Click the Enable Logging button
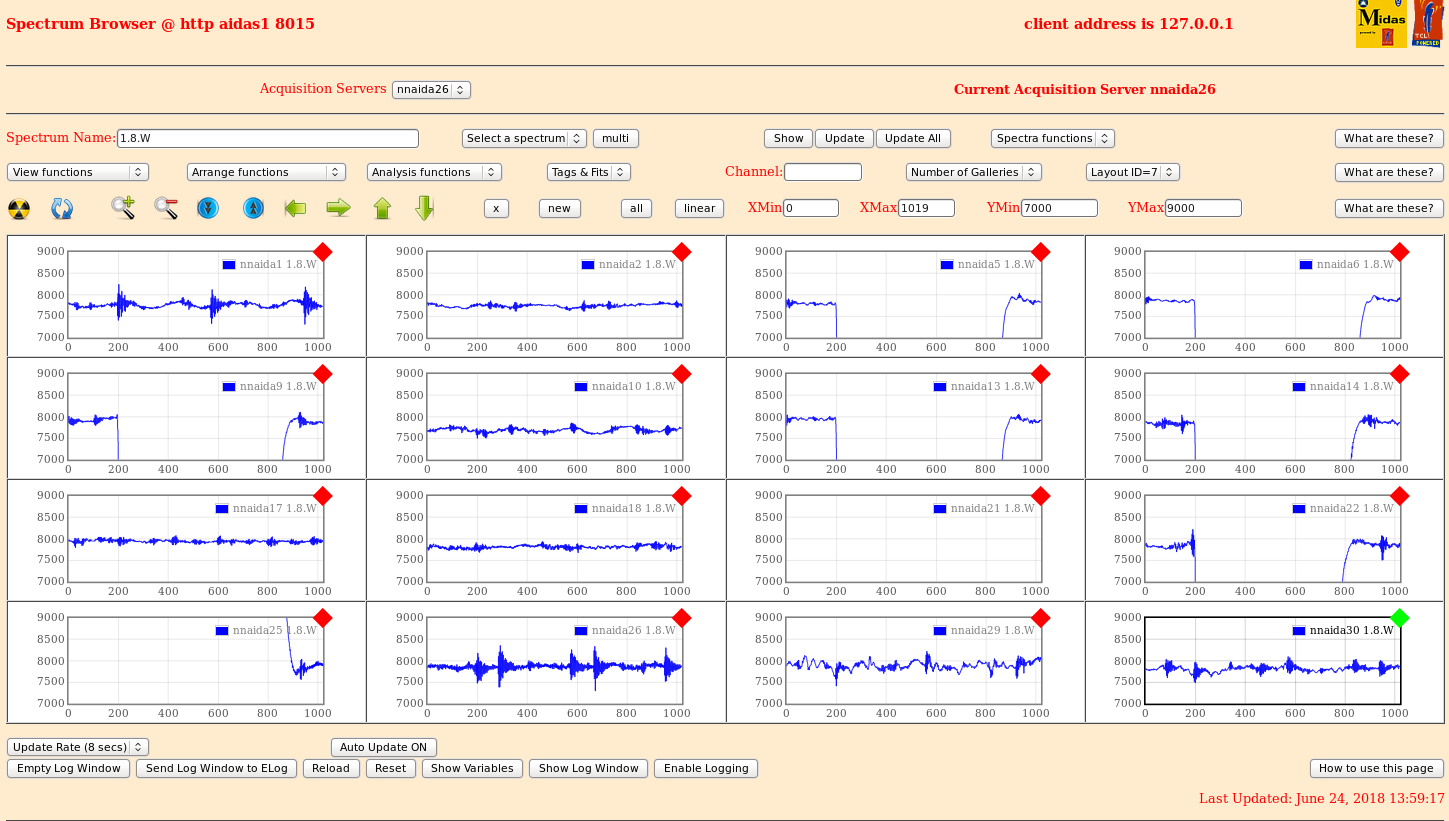Screen dimensions: 1449x821 point(706,768)
